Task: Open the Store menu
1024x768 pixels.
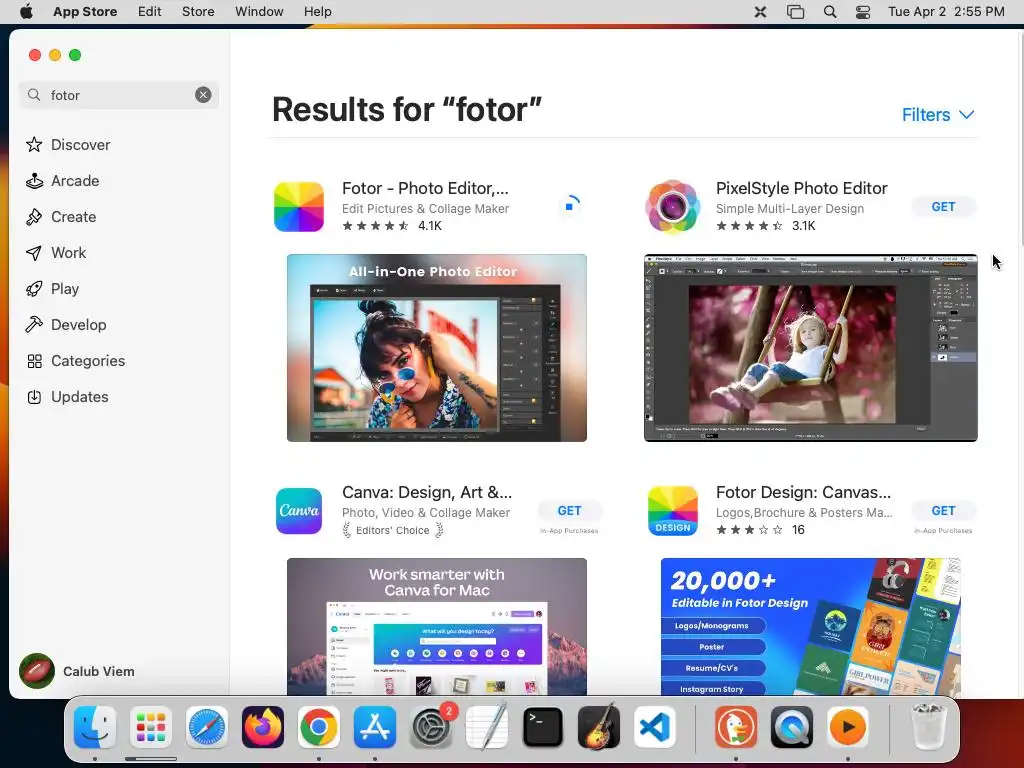Action: 198,12
